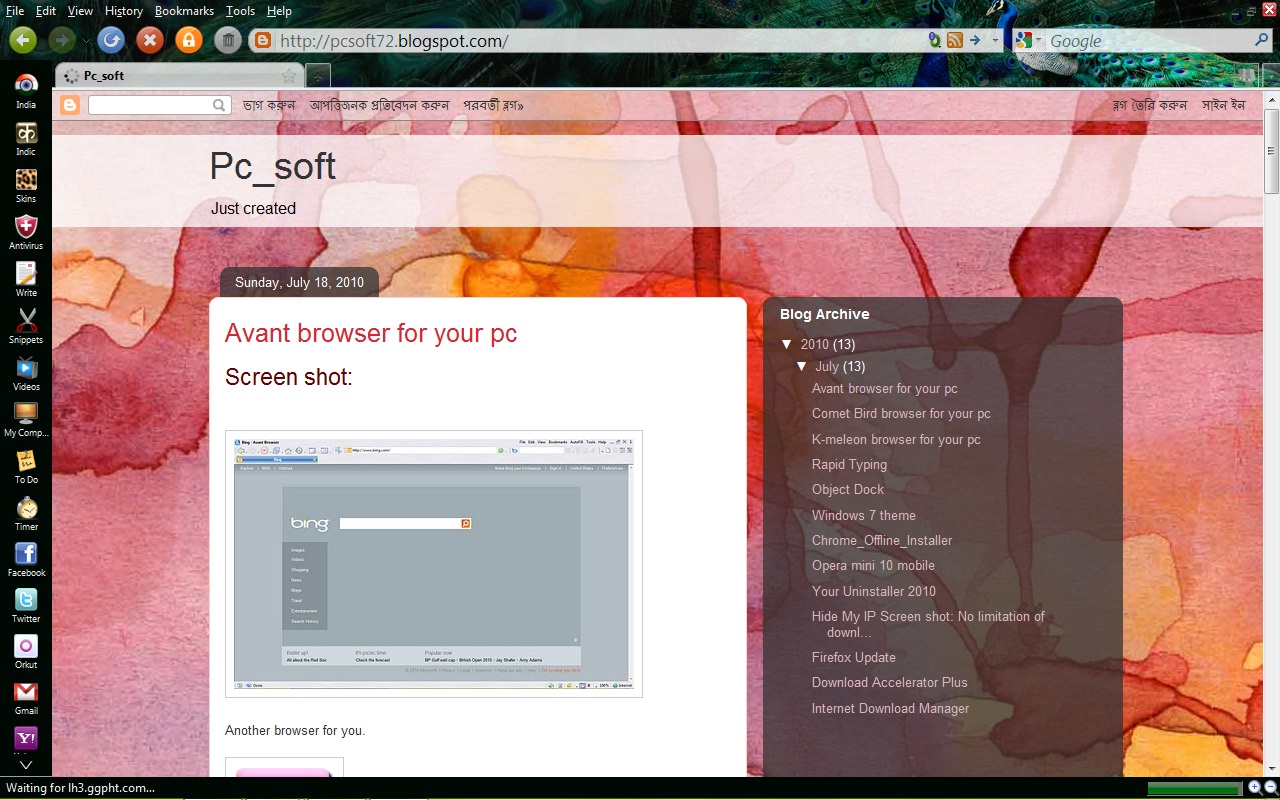Open the Snippets scissors shortcut
Screen dimensions: 1280x800
point(26,326)
